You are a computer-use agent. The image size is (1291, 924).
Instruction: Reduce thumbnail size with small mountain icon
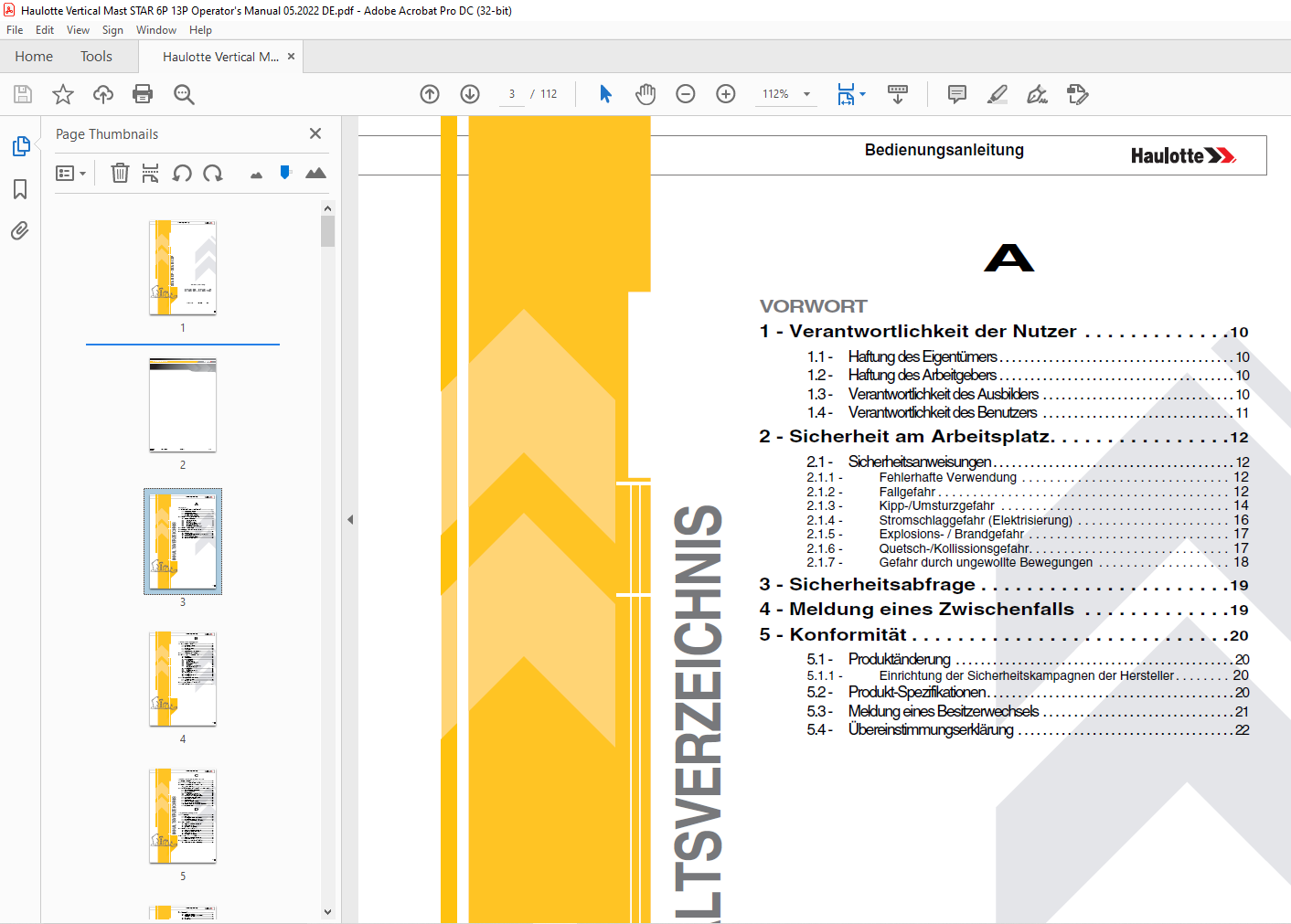tap(256, 175)
